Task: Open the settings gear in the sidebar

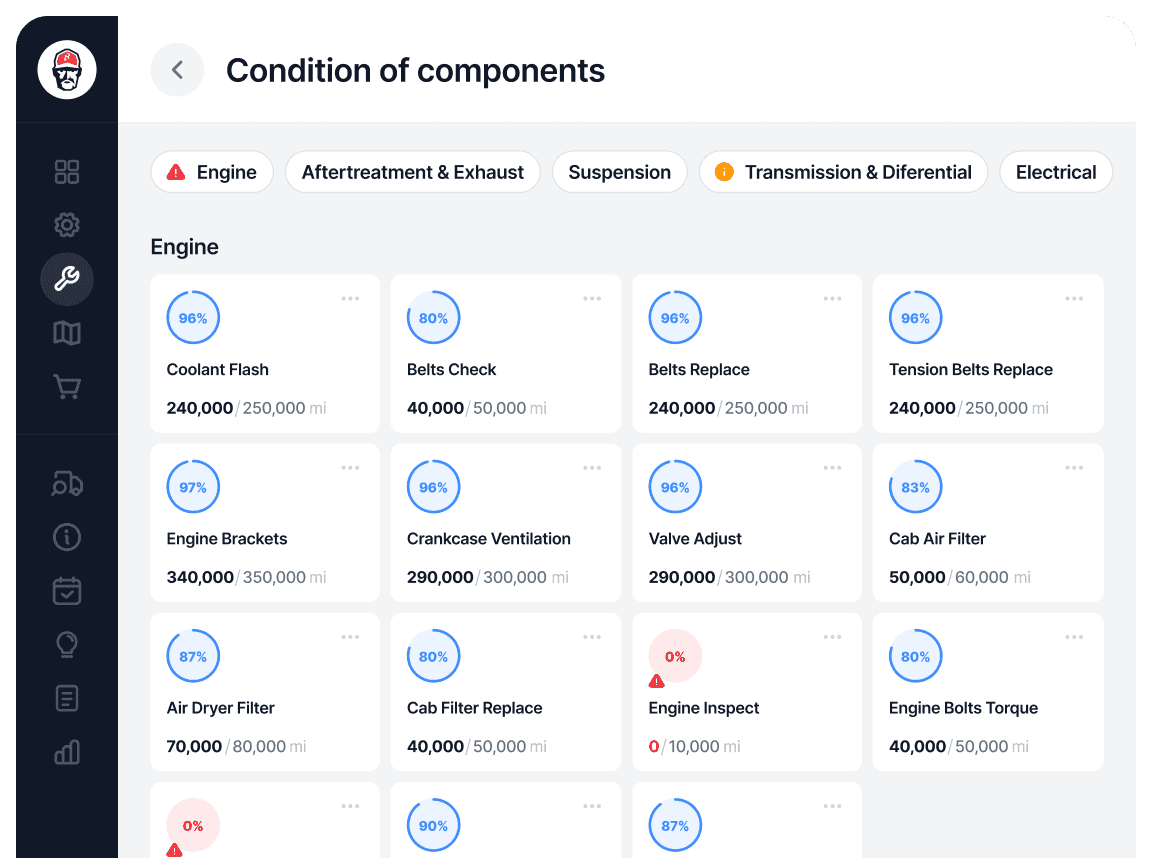Action: [x=66, y=225]
